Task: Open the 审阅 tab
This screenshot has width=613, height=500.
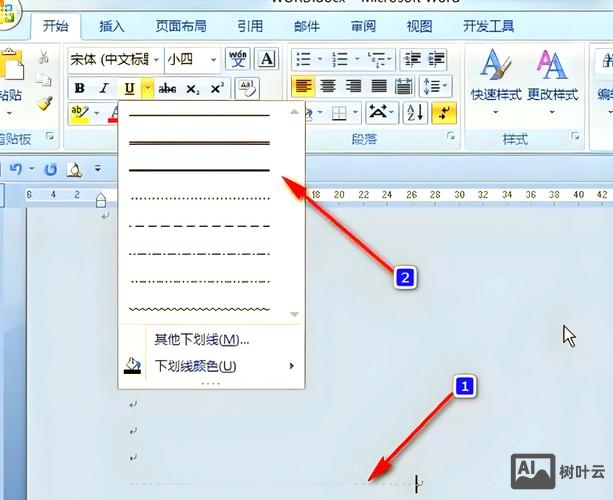Action: (363, 26)
